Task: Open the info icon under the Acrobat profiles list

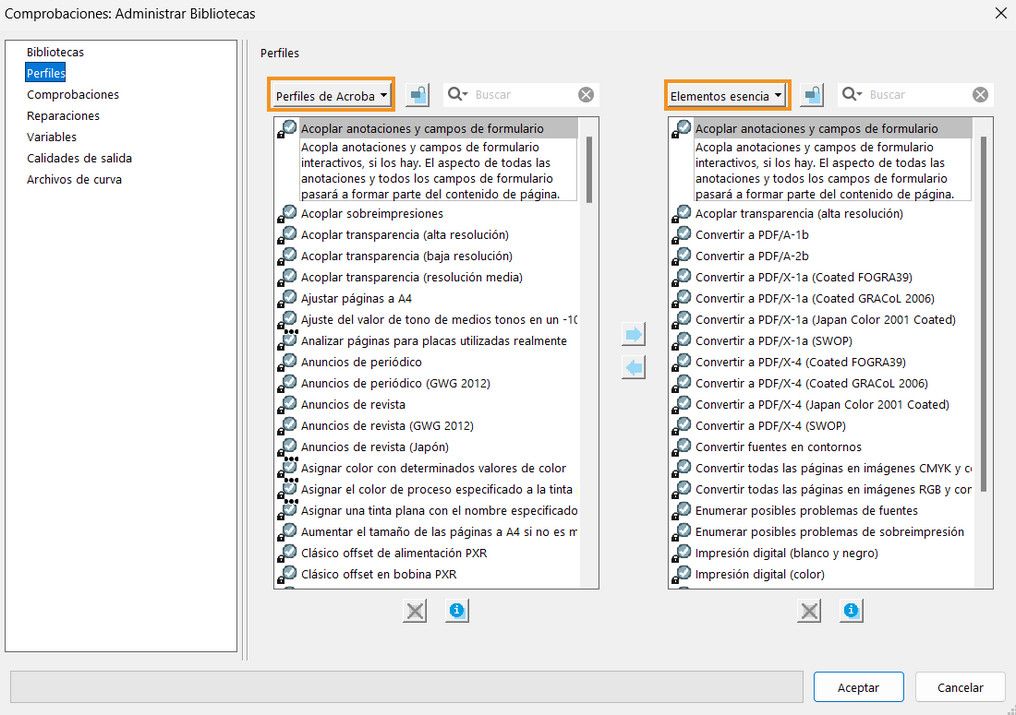Action: [457, 610]
